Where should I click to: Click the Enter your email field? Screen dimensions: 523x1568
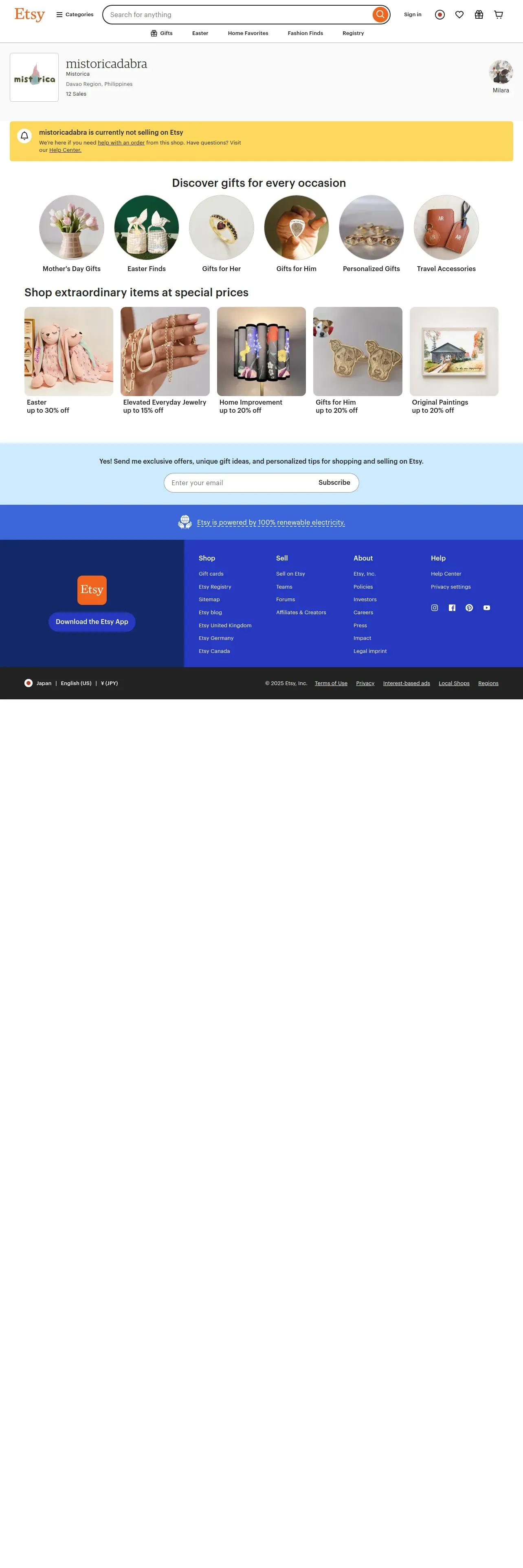pyautogui.click(x=237, y=483)
